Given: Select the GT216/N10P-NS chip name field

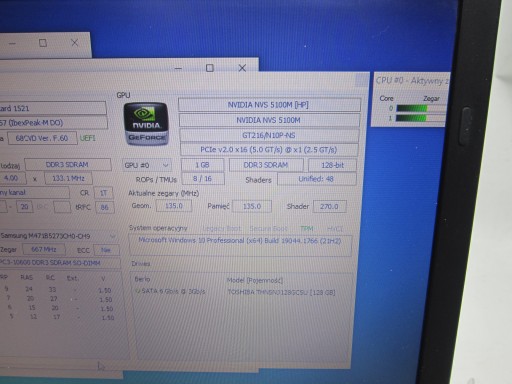Looking at the screenshot, I should coord(269,135).
